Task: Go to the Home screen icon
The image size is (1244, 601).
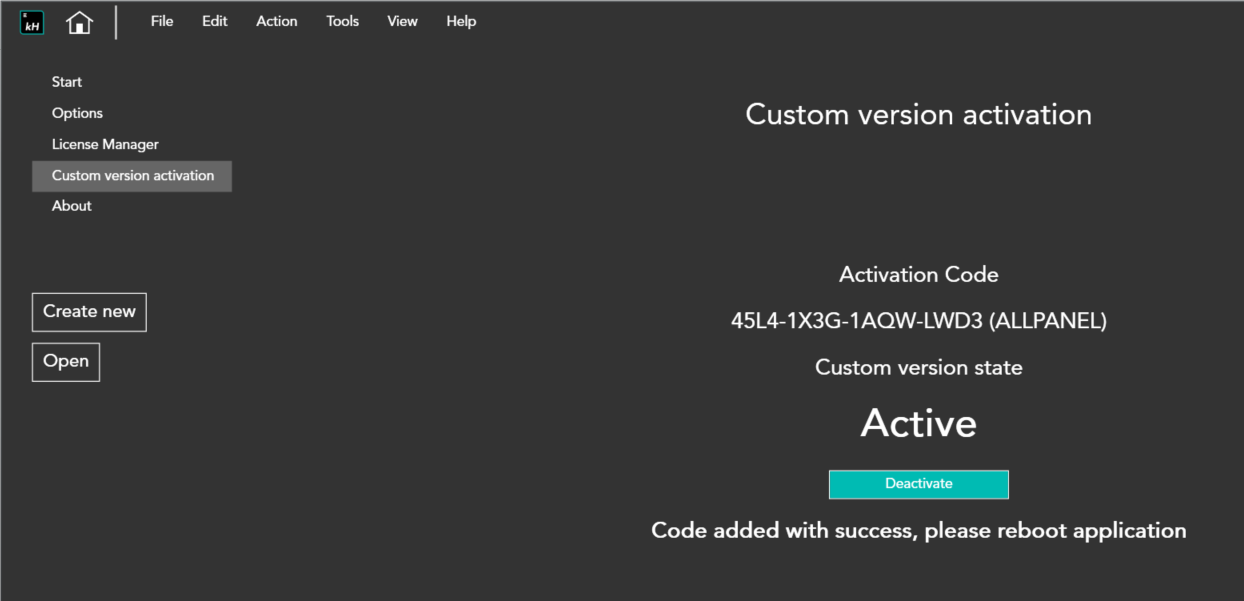Action: [x=79, y=22]
